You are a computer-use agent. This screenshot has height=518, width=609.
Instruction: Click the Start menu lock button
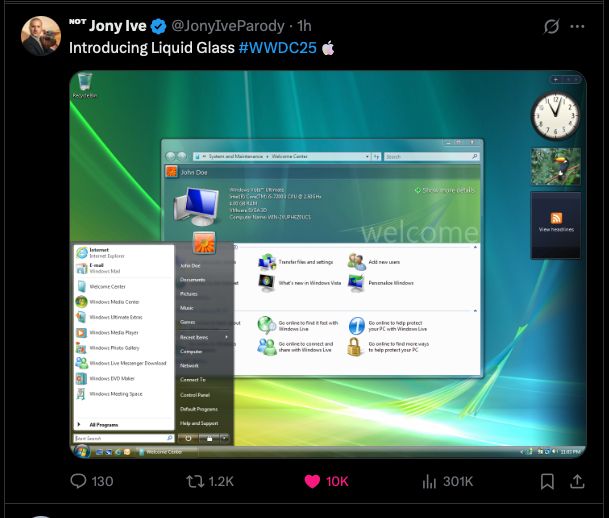coord(210,438)
